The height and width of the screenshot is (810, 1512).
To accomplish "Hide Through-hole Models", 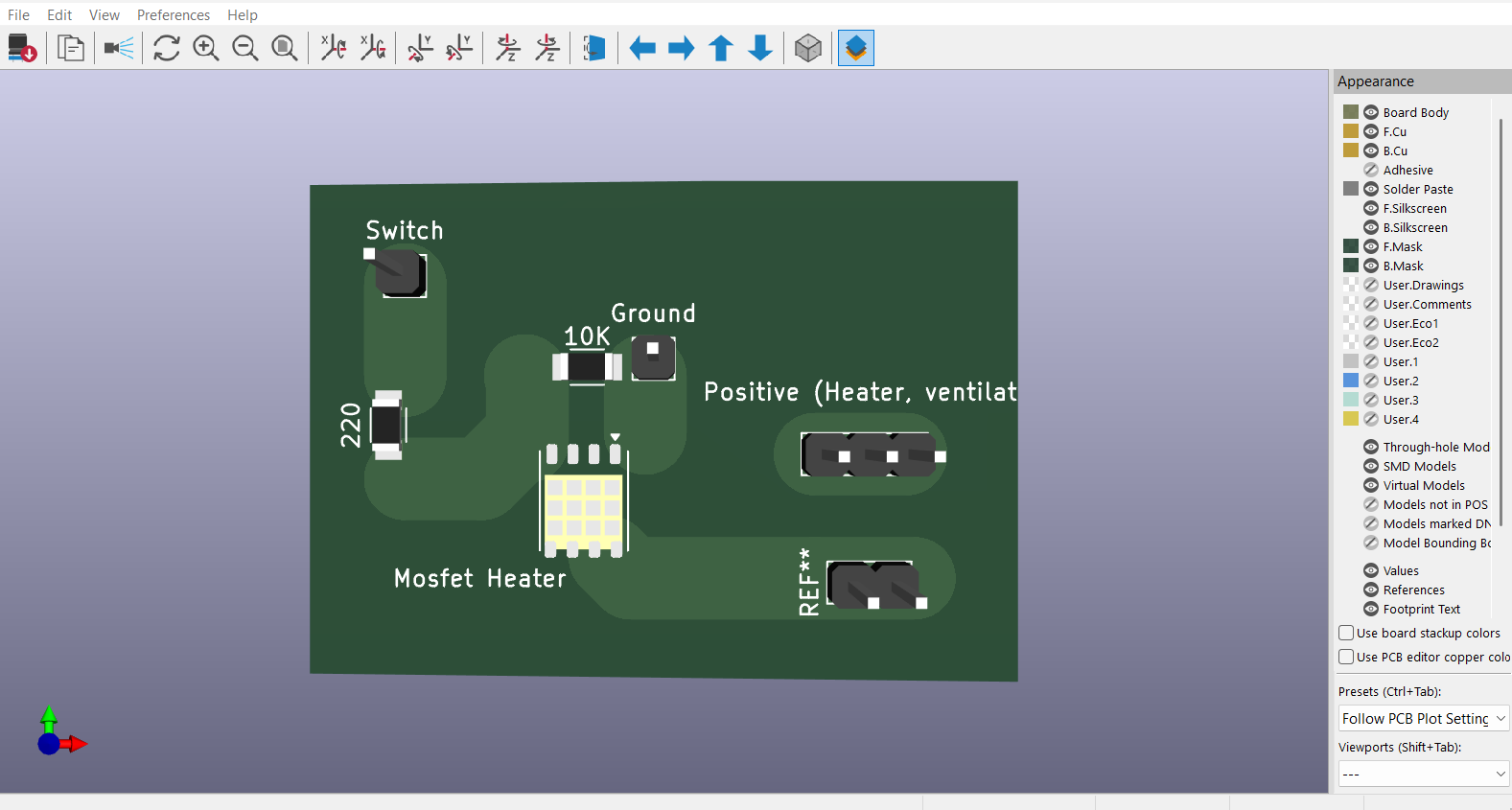I will [1371, 447].
